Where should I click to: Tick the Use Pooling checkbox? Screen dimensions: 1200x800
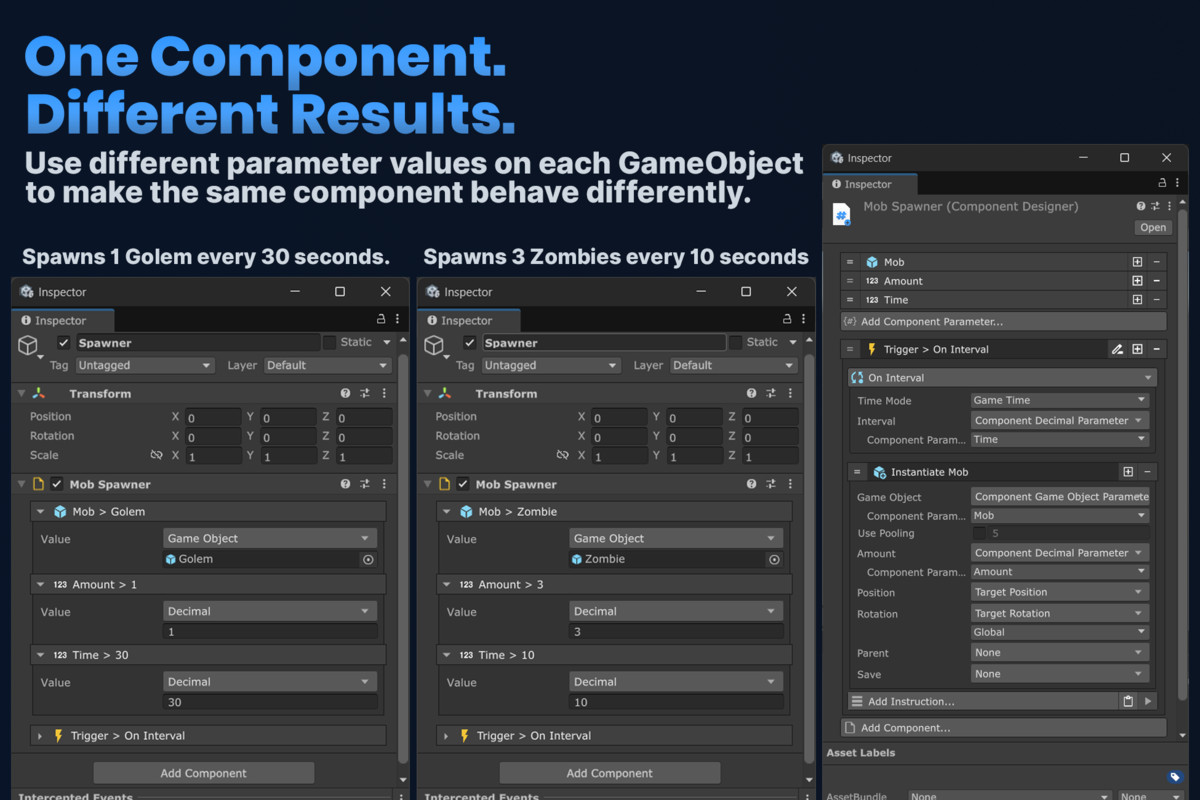(x=979, y=534)
